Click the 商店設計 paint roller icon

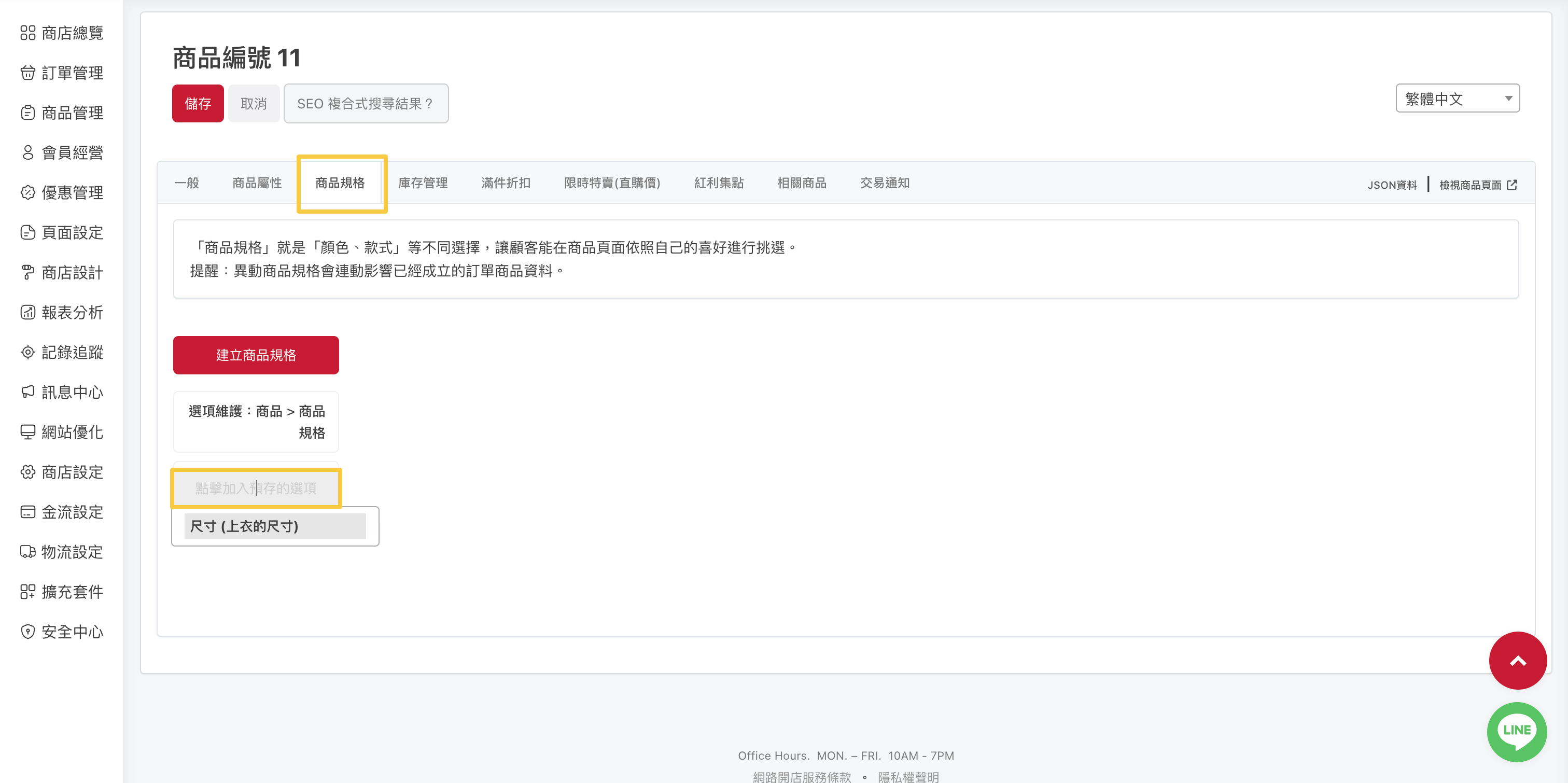point(28,273)
